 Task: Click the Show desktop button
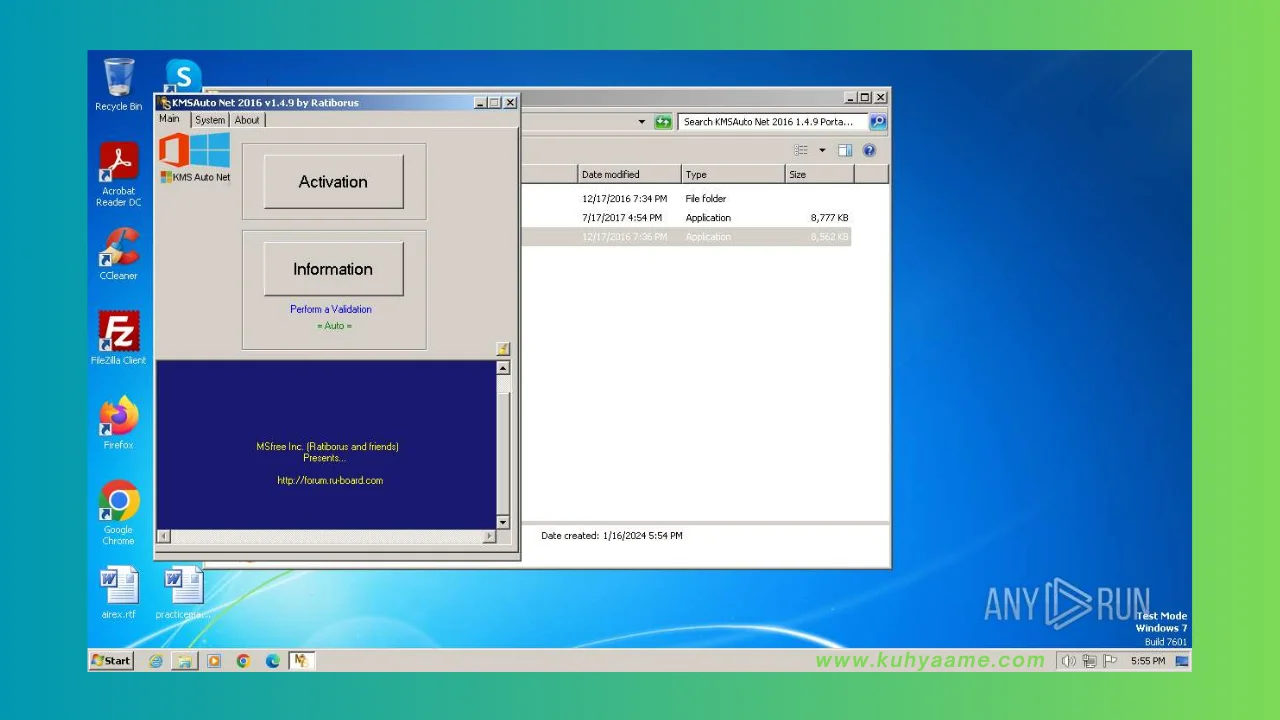coord(1182,661)
